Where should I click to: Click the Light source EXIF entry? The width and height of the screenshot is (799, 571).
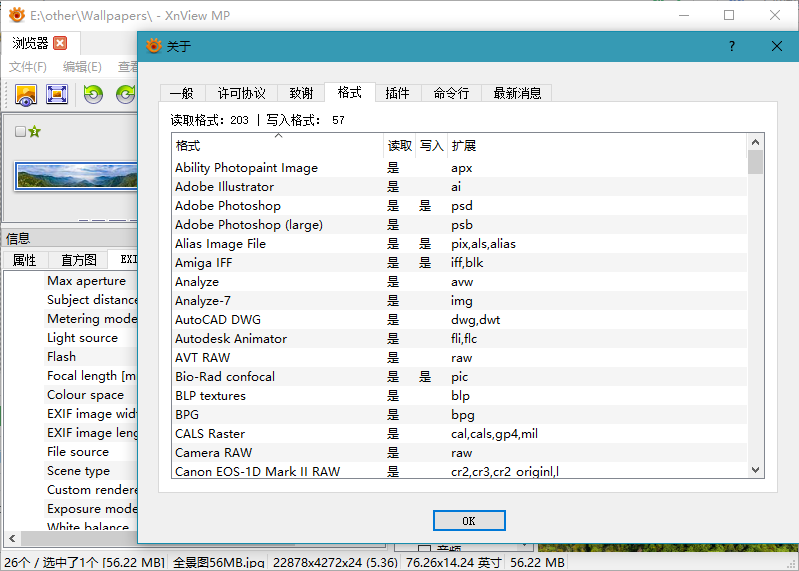pos(82,338)
